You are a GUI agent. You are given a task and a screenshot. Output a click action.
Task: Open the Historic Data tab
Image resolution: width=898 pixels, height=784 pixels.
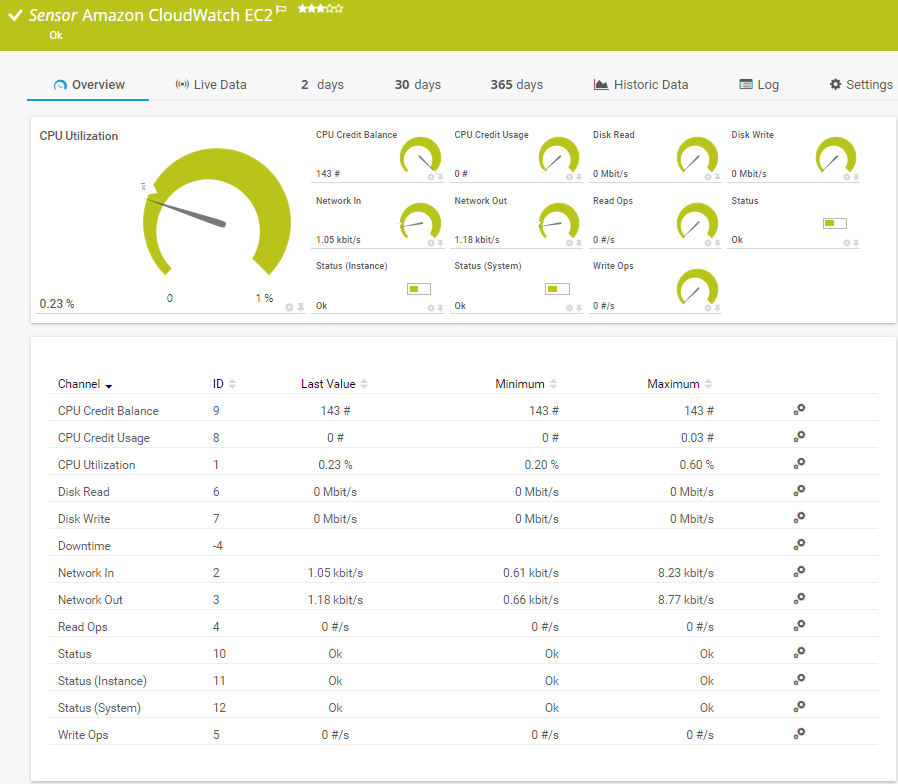(641, 85)
